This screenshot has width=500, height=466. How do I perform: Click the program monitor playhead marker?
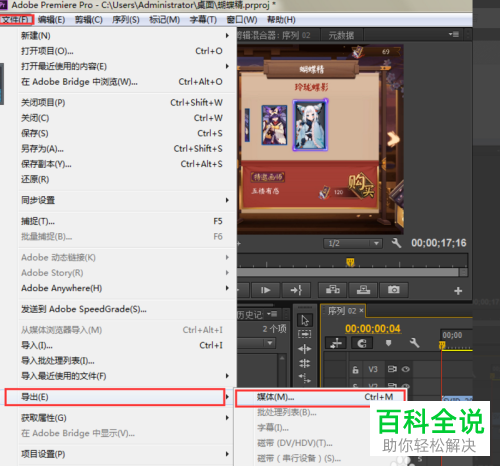click(350, 262)
